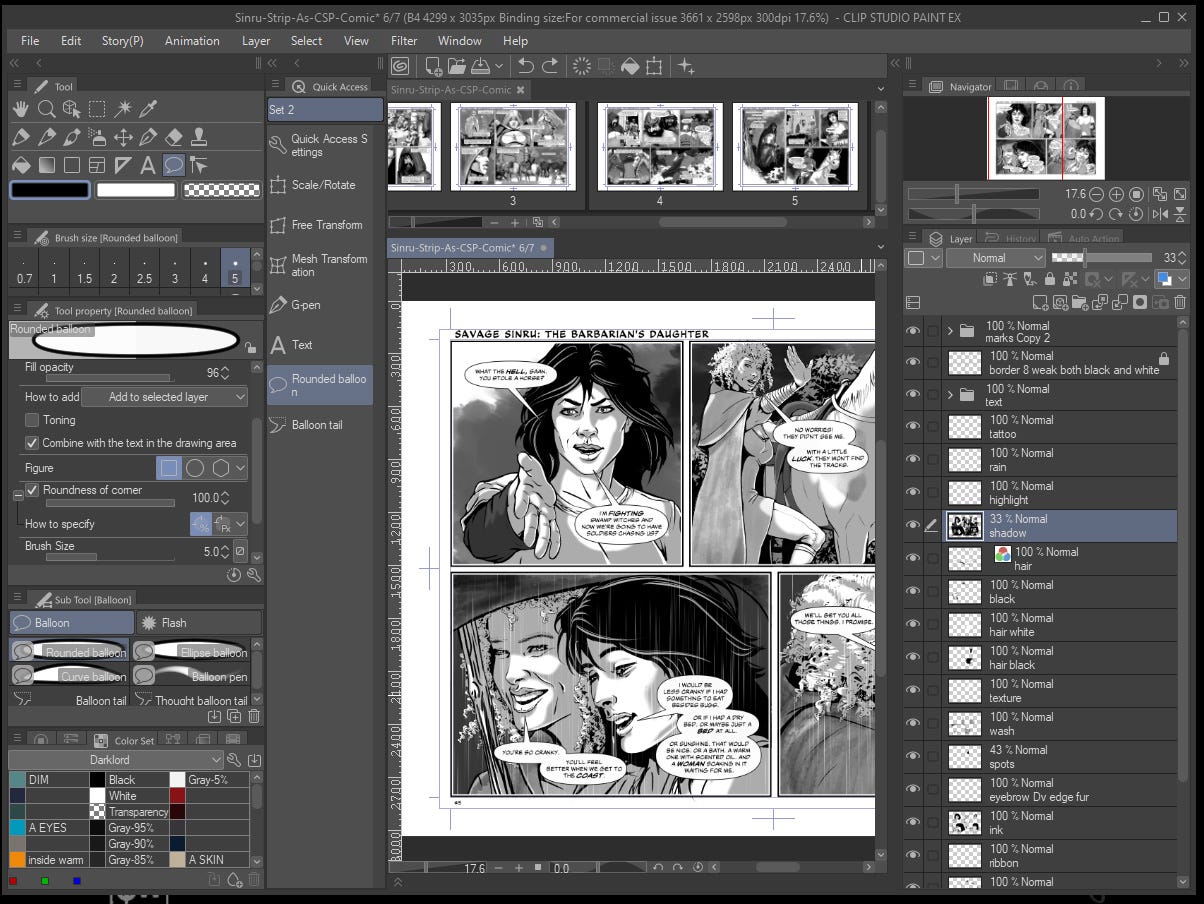Select the Zoom magnifier tool

point(46,109)
